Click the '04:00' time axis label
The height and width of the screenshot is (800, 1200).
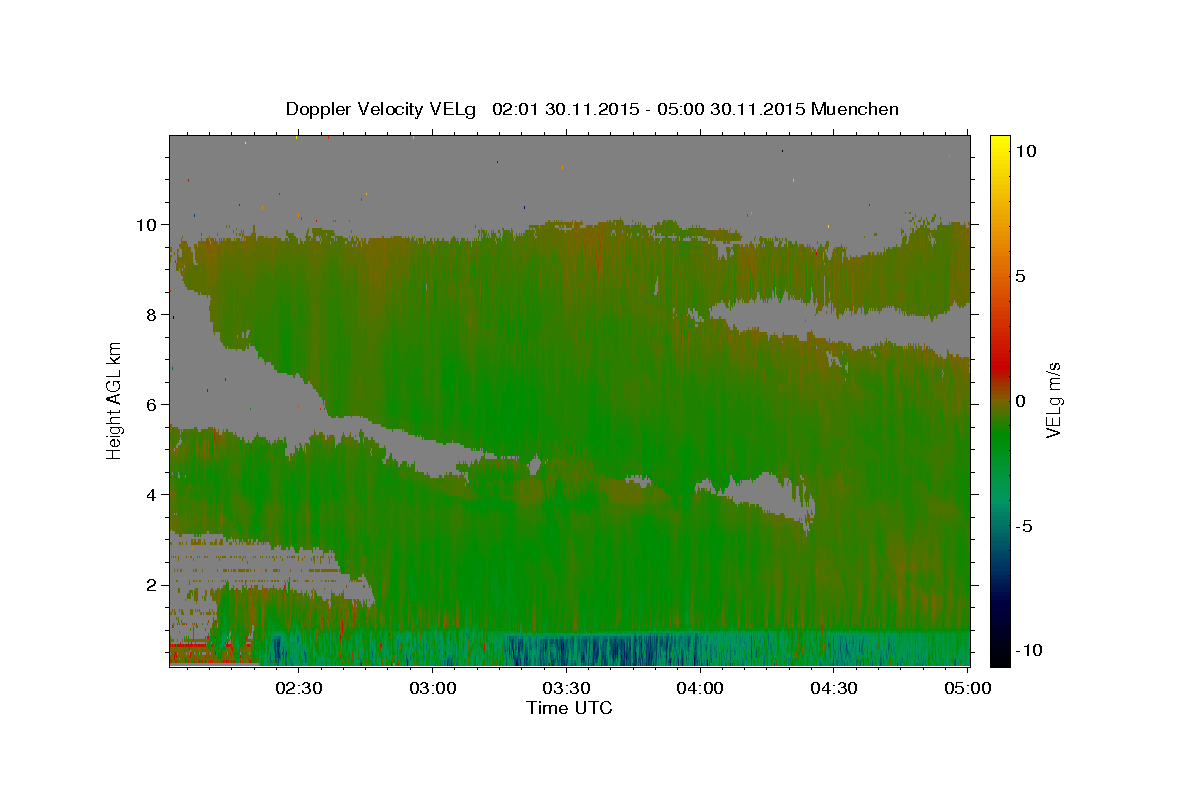[x=700, y=688]
